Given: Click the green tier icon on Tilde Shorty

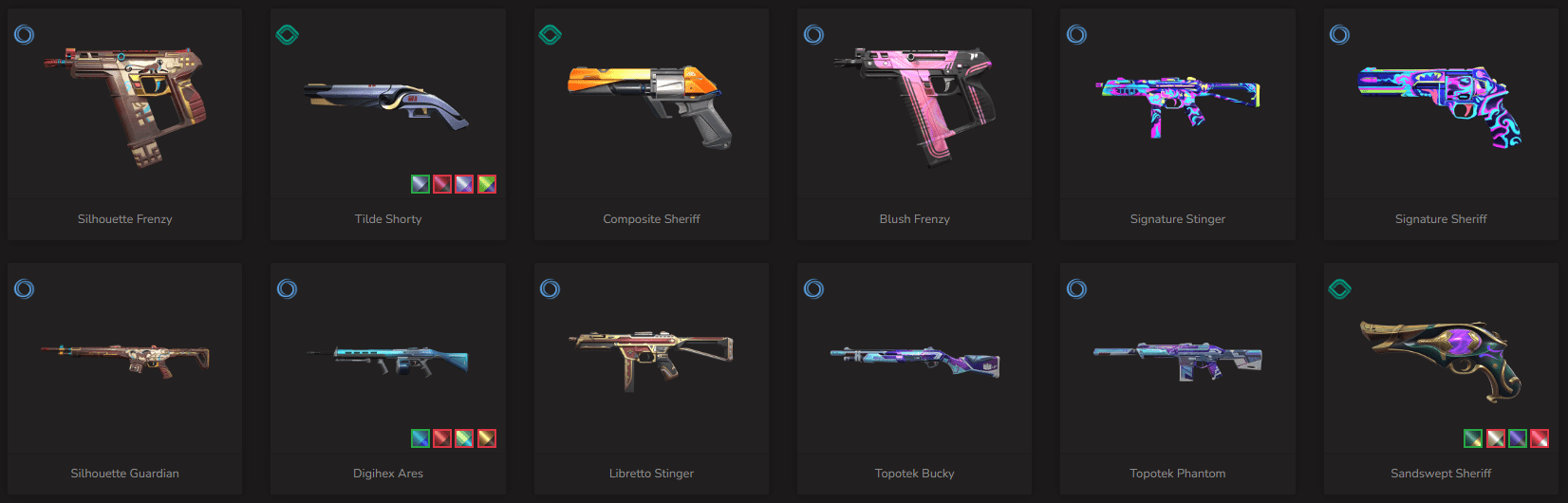Looking at the screenshot, I should pos(287,35).
